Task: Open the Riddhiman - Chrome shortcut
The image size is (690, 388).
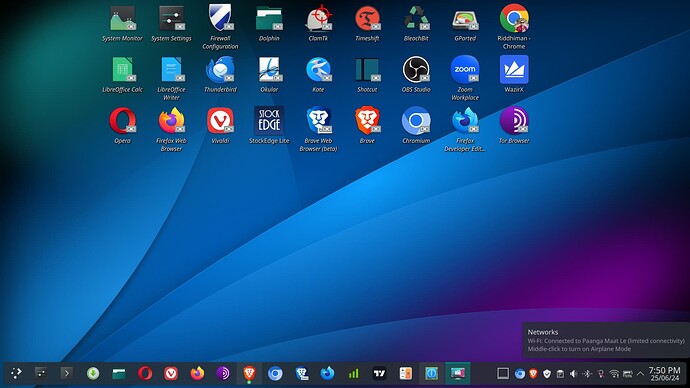Action: coord(514,18)
